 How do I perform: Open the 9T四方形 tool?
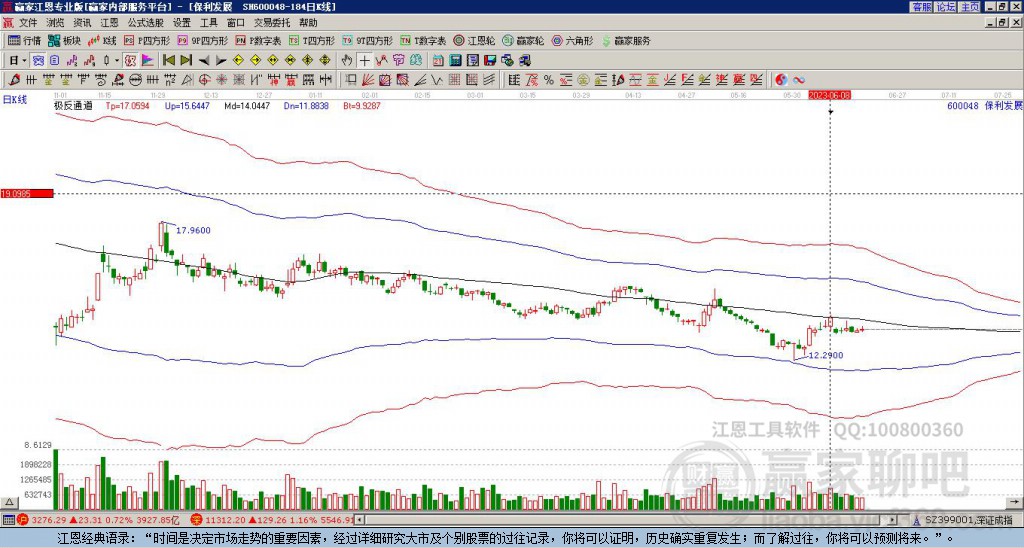(368, 40)
